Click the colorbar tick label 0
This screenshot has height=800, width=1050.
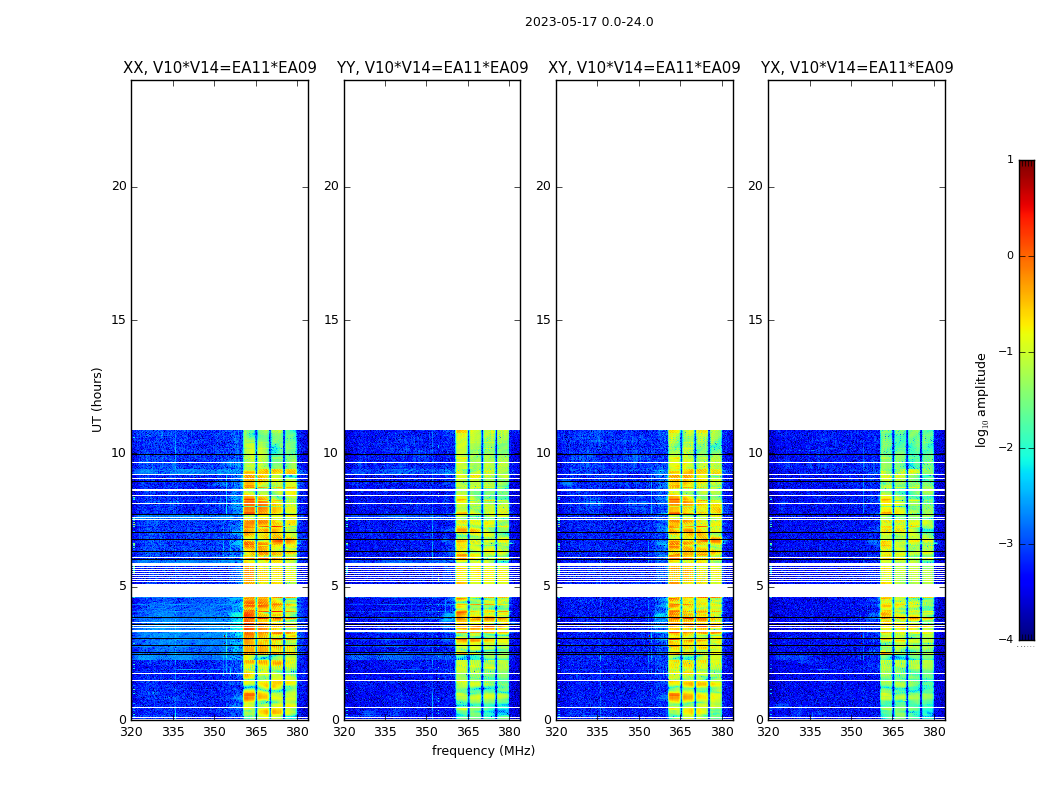[x=1009, y=256]
